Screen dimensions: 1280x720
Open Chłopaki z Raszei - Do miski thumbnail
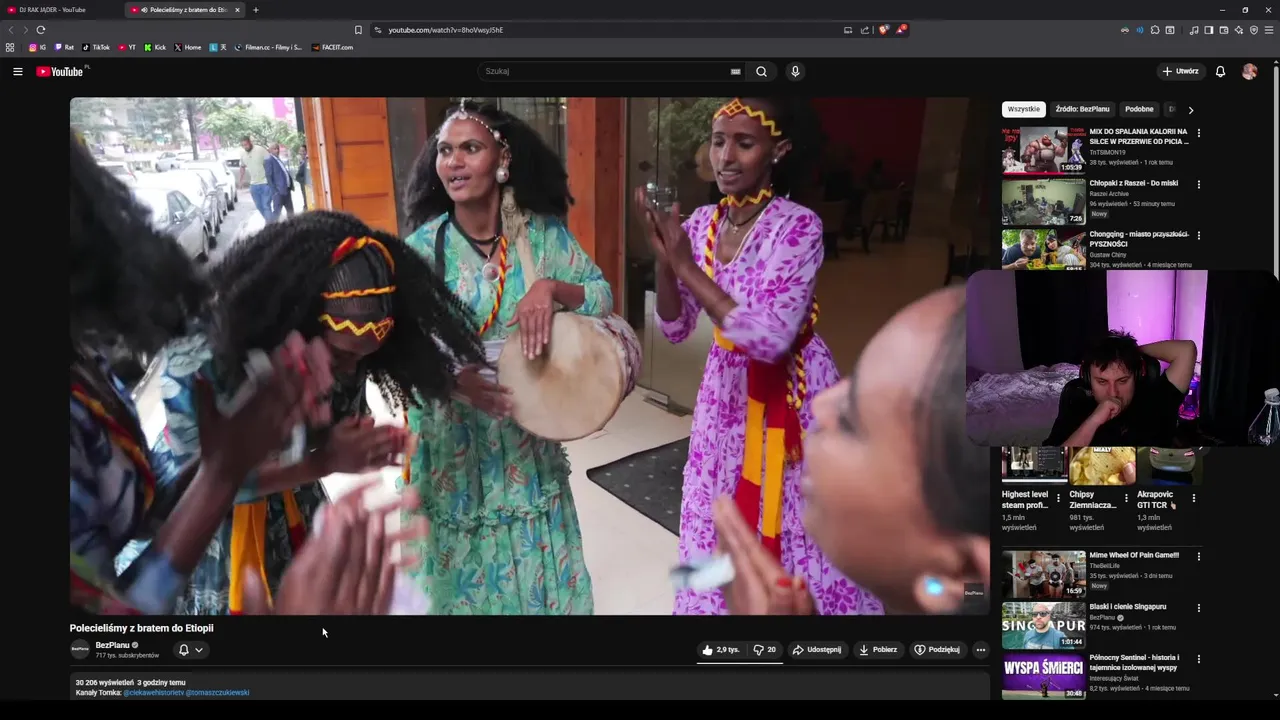click(1043, 201)
